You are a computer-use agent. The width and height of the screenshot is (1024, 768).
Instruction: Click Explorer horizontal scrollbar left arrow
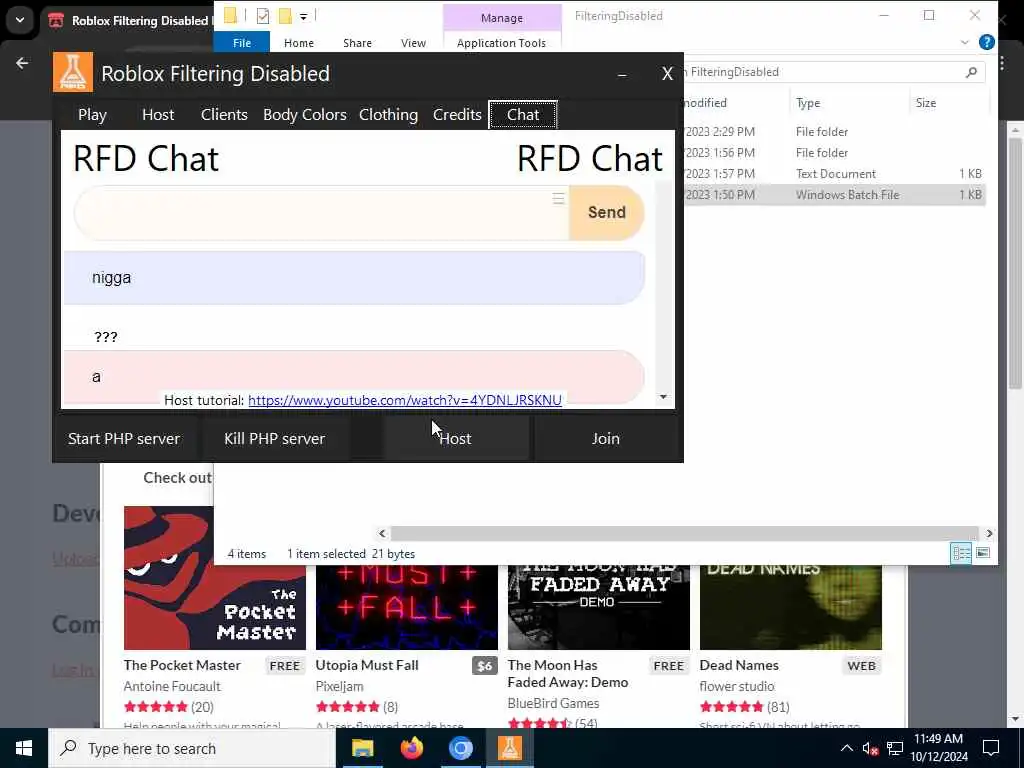pyautogui.click(x=382, y=534)
